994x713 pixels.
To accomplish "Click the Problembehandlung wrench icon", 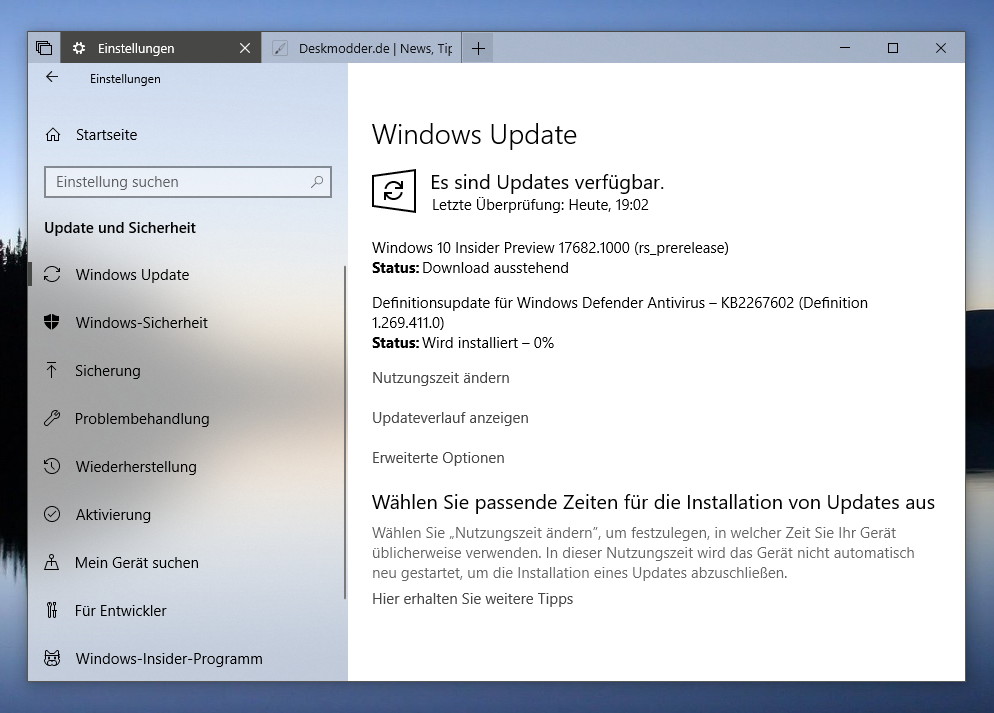I will click(x=52, y=418).
